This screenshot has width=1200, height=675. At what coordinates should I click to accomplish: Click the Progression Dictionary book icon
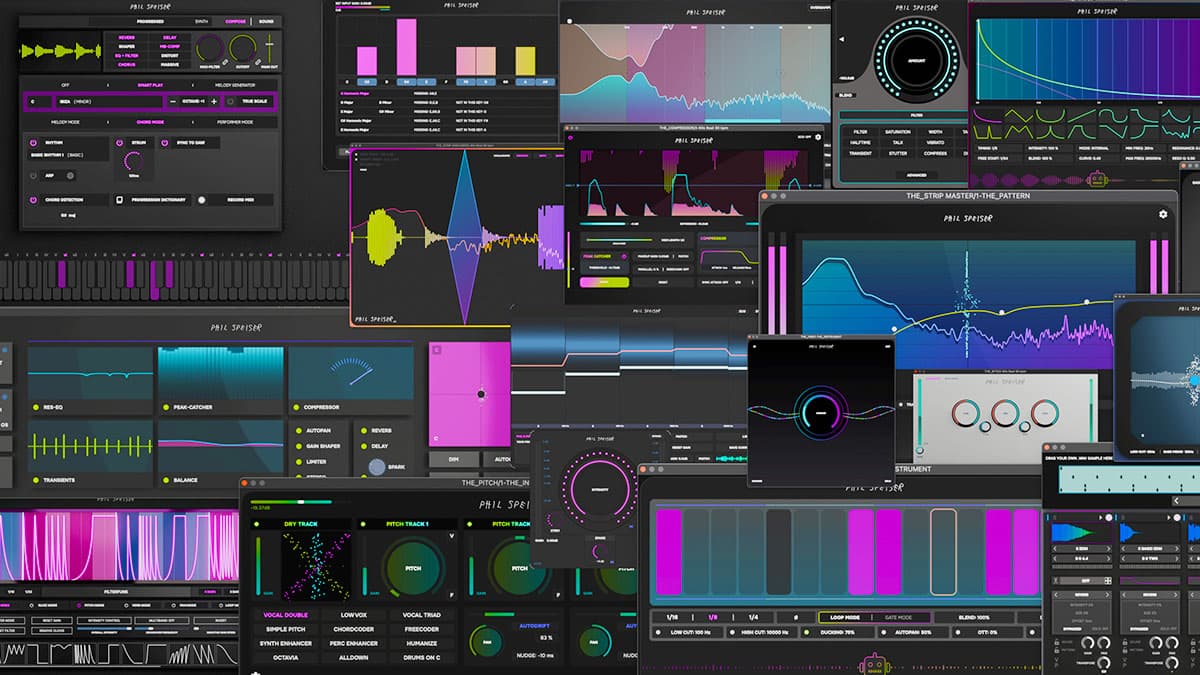click(120, 200)
